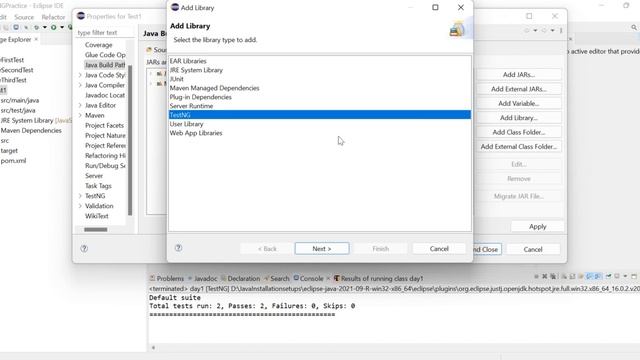Click Add Variable button
Image resolution: width=640 pixels, height=360 pixels.
518,103
